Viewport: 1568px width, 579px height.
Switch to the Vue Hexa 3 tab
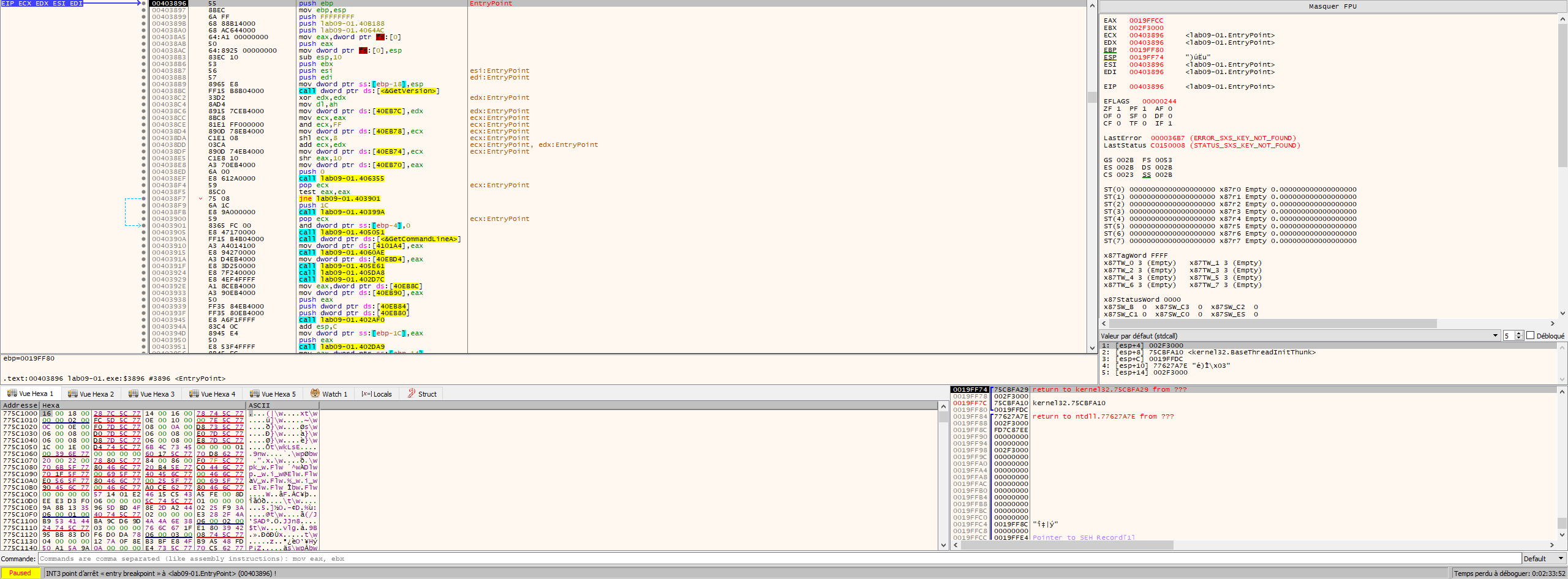[x=152, y=394]
